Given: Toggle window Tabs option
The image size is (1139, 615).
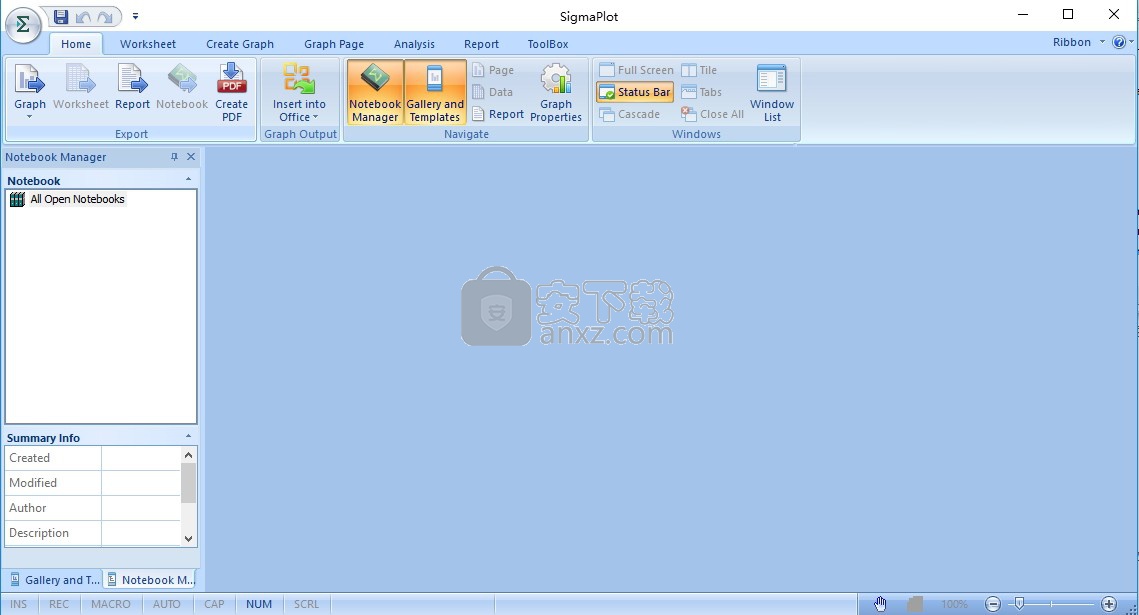Looking at the screenshot, I should tap(701, 92).
